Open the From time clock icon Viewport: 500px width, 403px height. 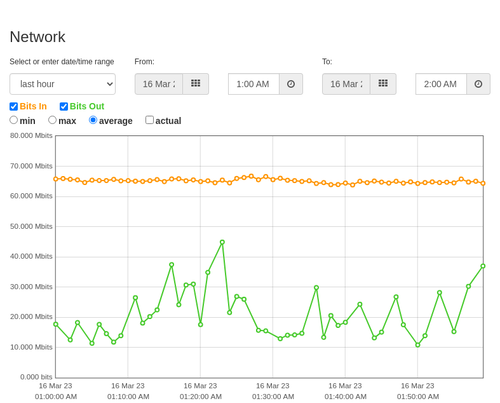(x=291, y=84)
